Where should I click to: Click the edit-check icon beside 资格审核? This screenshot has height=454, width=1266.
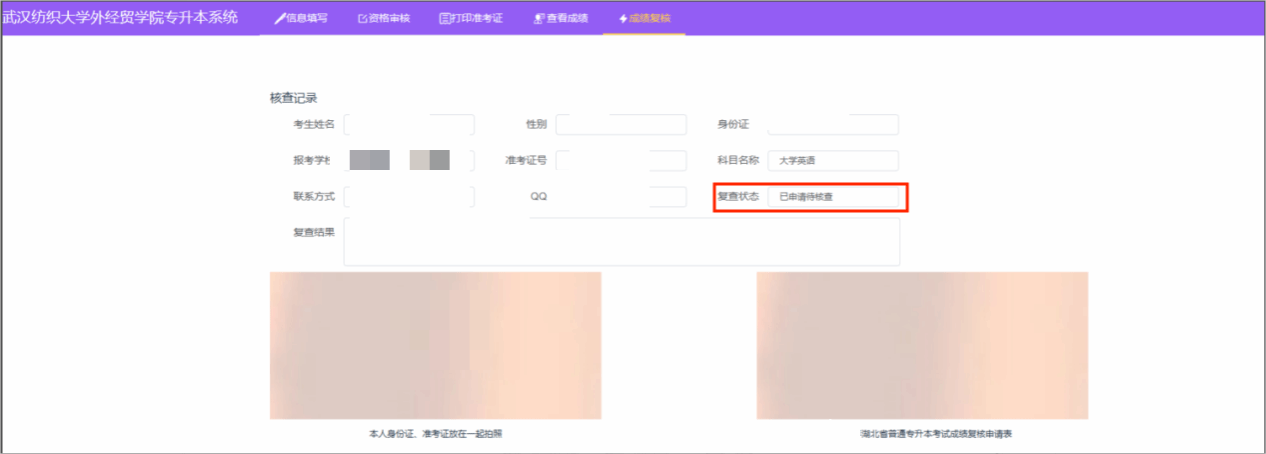pyautogui.click(x=363, y=19)
